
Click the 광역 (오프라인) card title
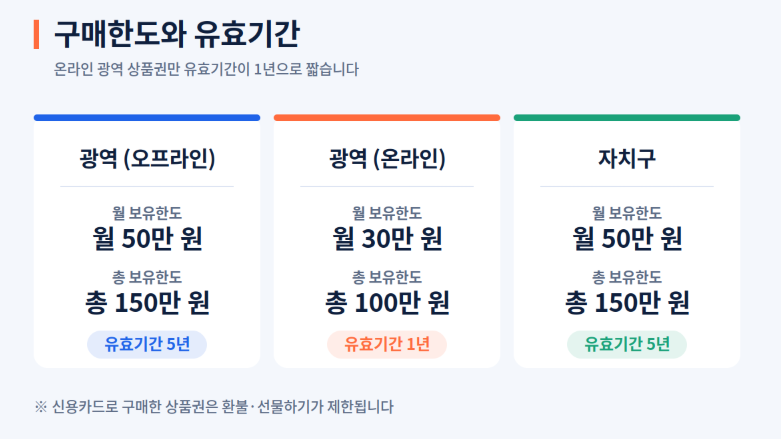147,158
